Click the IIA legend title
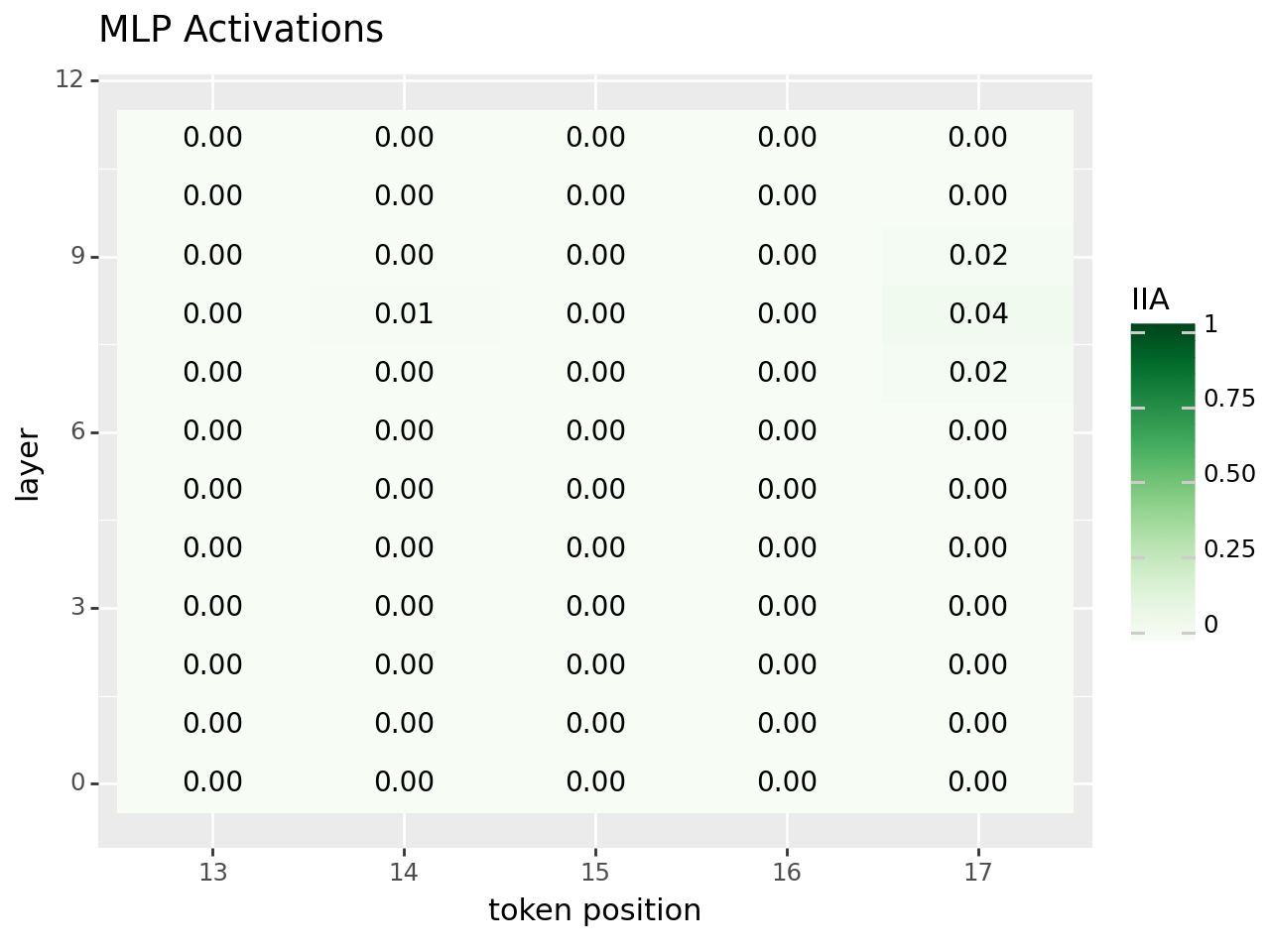Screen dimensions: 1270x952 pyautogui.click(x=1150, y=299)
